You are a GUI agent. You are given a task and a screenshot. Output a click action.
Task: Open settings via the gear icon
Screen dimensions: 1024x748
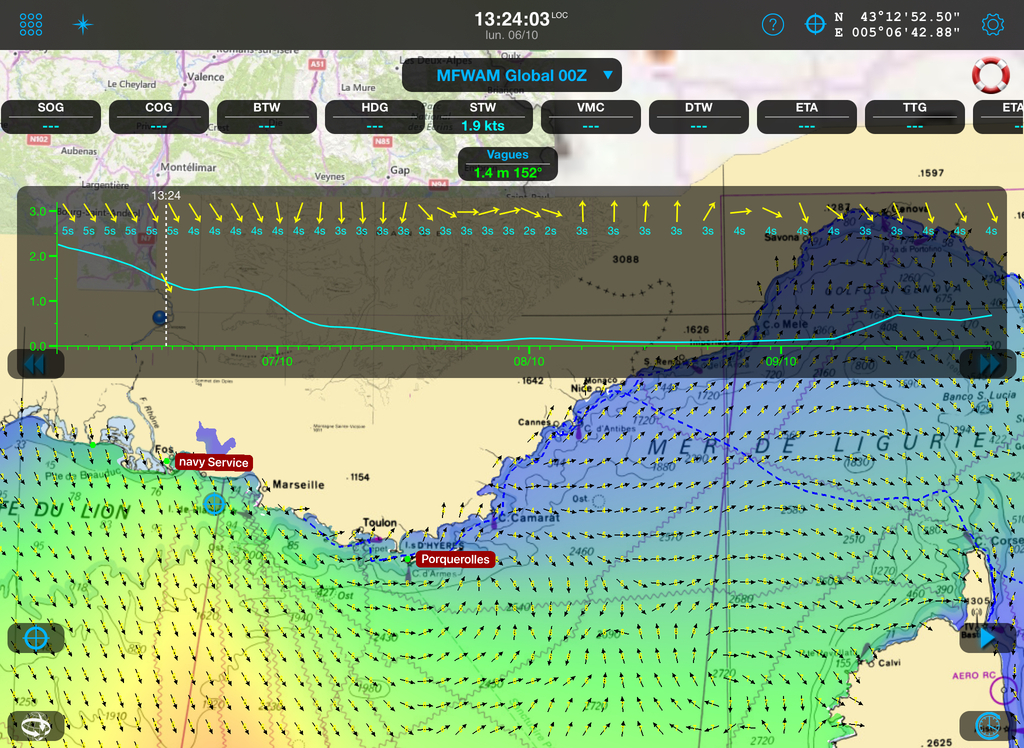(x=992, y=24)
